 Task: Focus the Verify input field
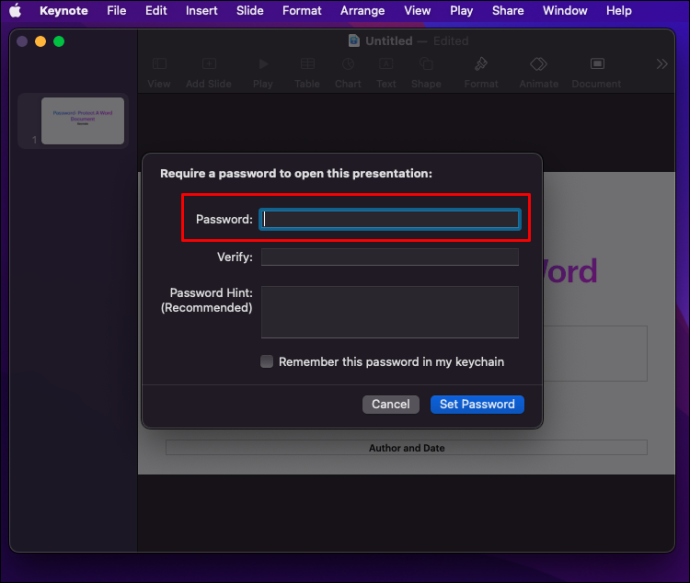pos(390,257)
